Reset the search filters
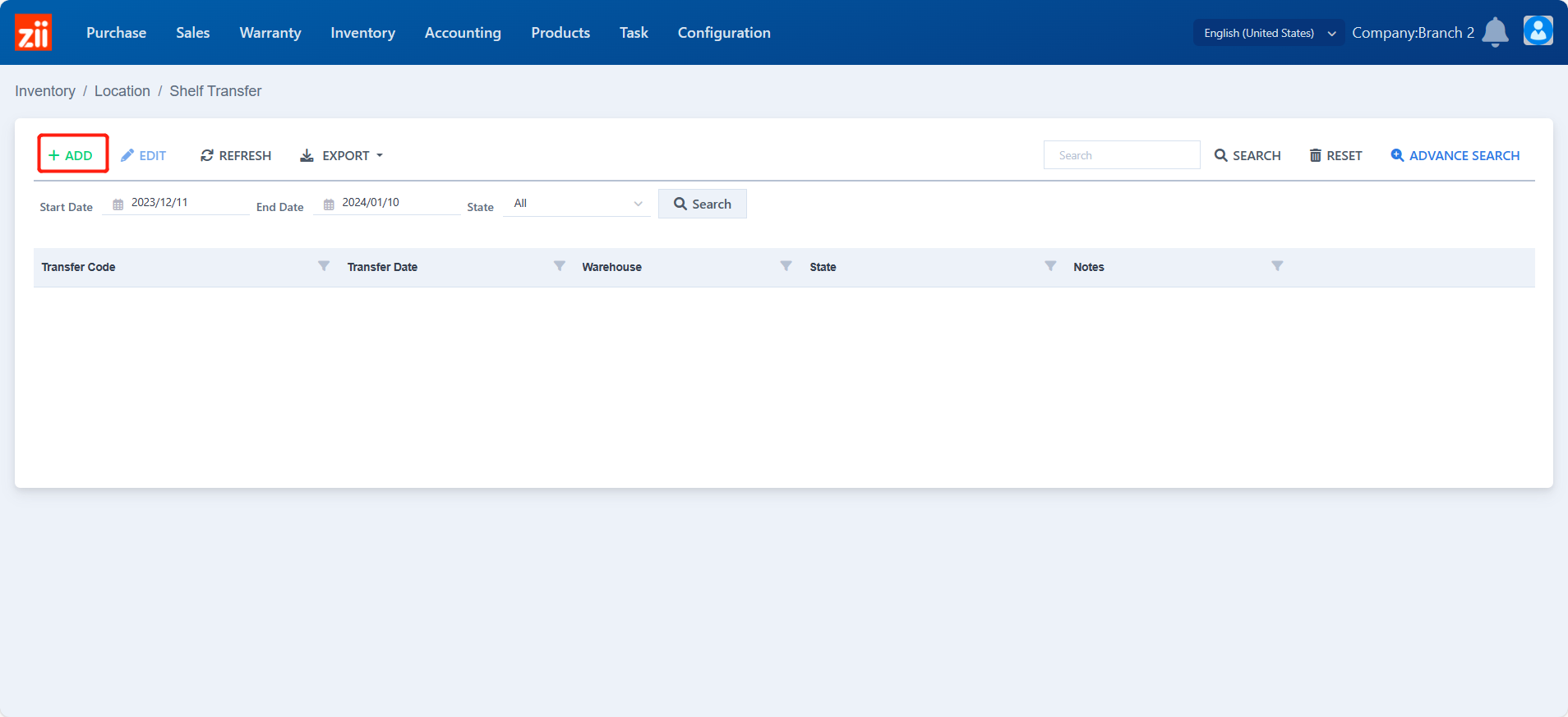The width and height of the screenshot is (1568, 717). tap(1335, 155)
